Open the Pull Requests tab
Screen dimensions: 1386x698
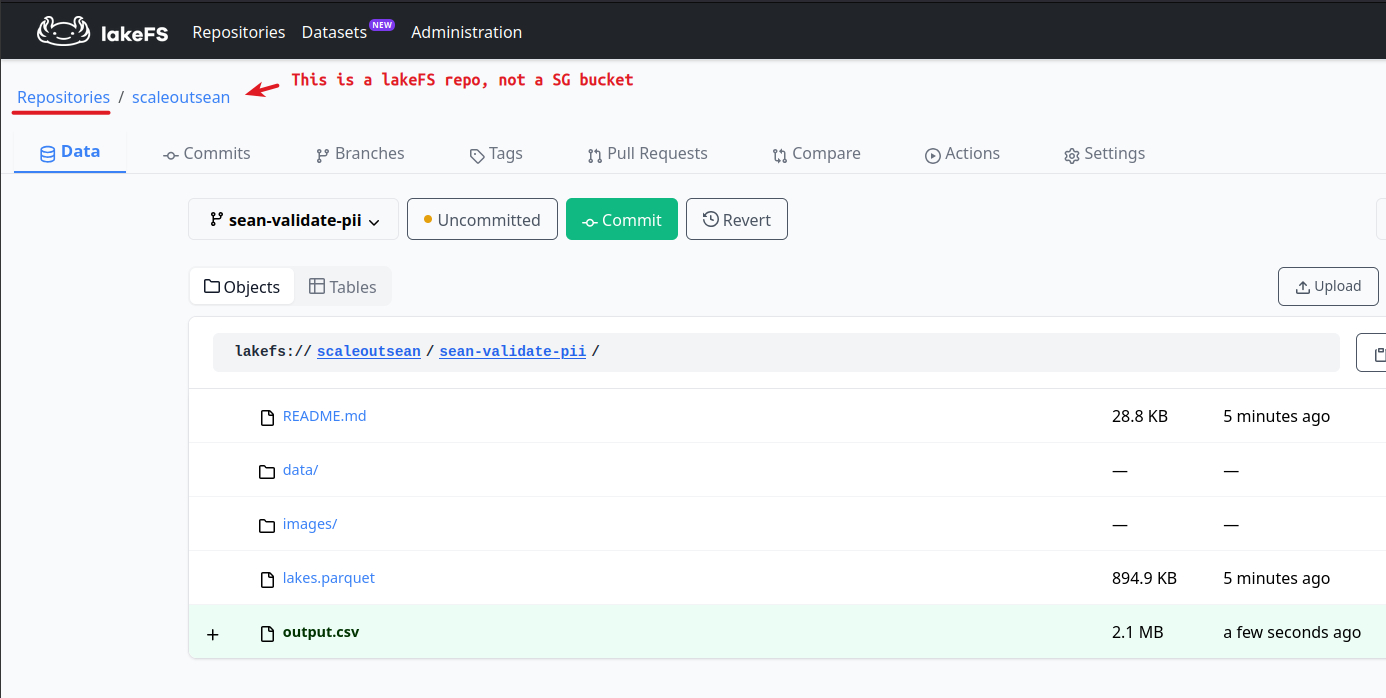point(648,153)
